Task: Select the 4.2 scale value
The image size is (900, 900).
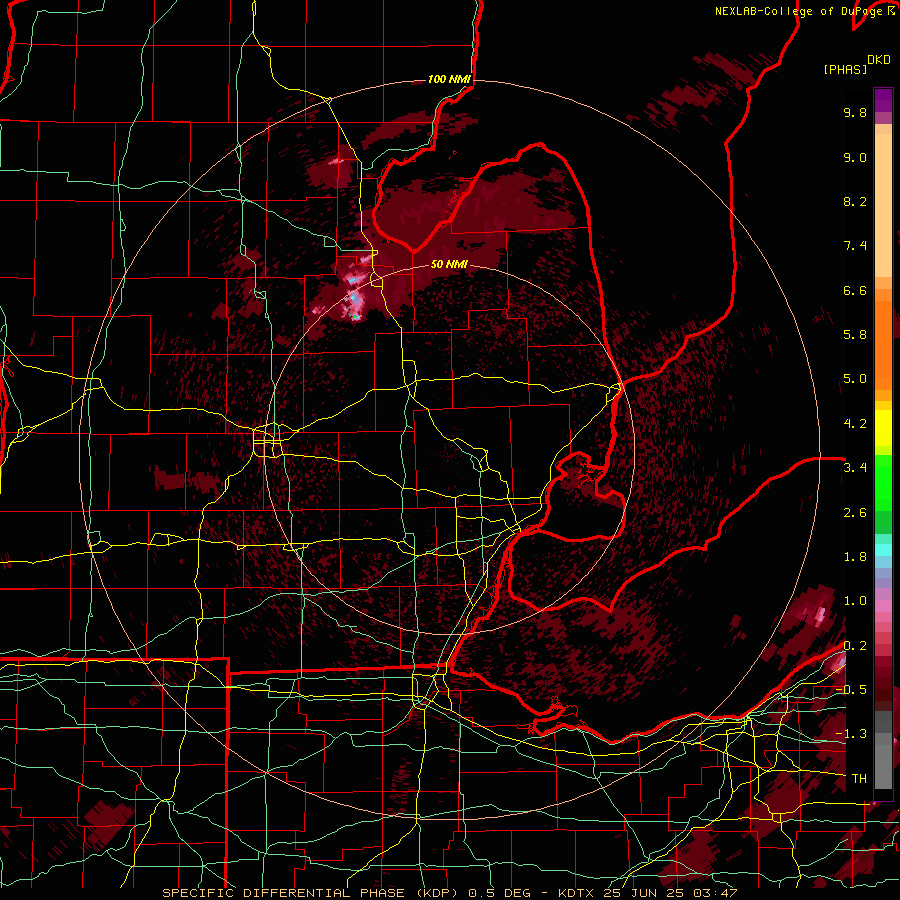Action: 855,424
